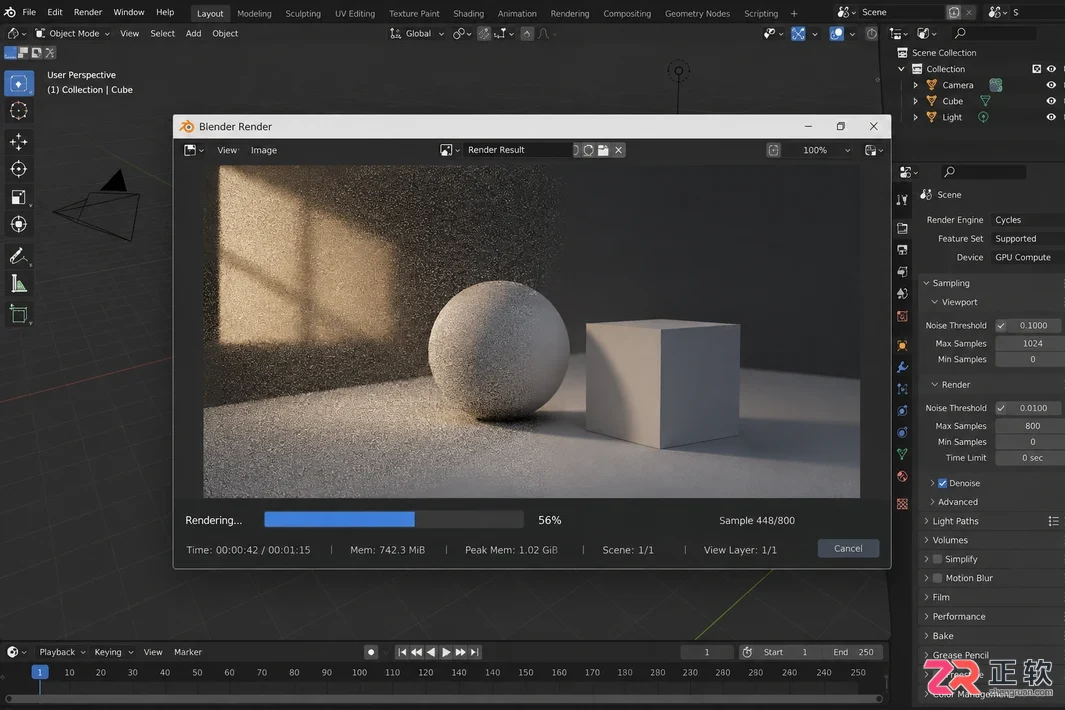
Task: Unlink the Render Result image
Action: pos(618,150)
